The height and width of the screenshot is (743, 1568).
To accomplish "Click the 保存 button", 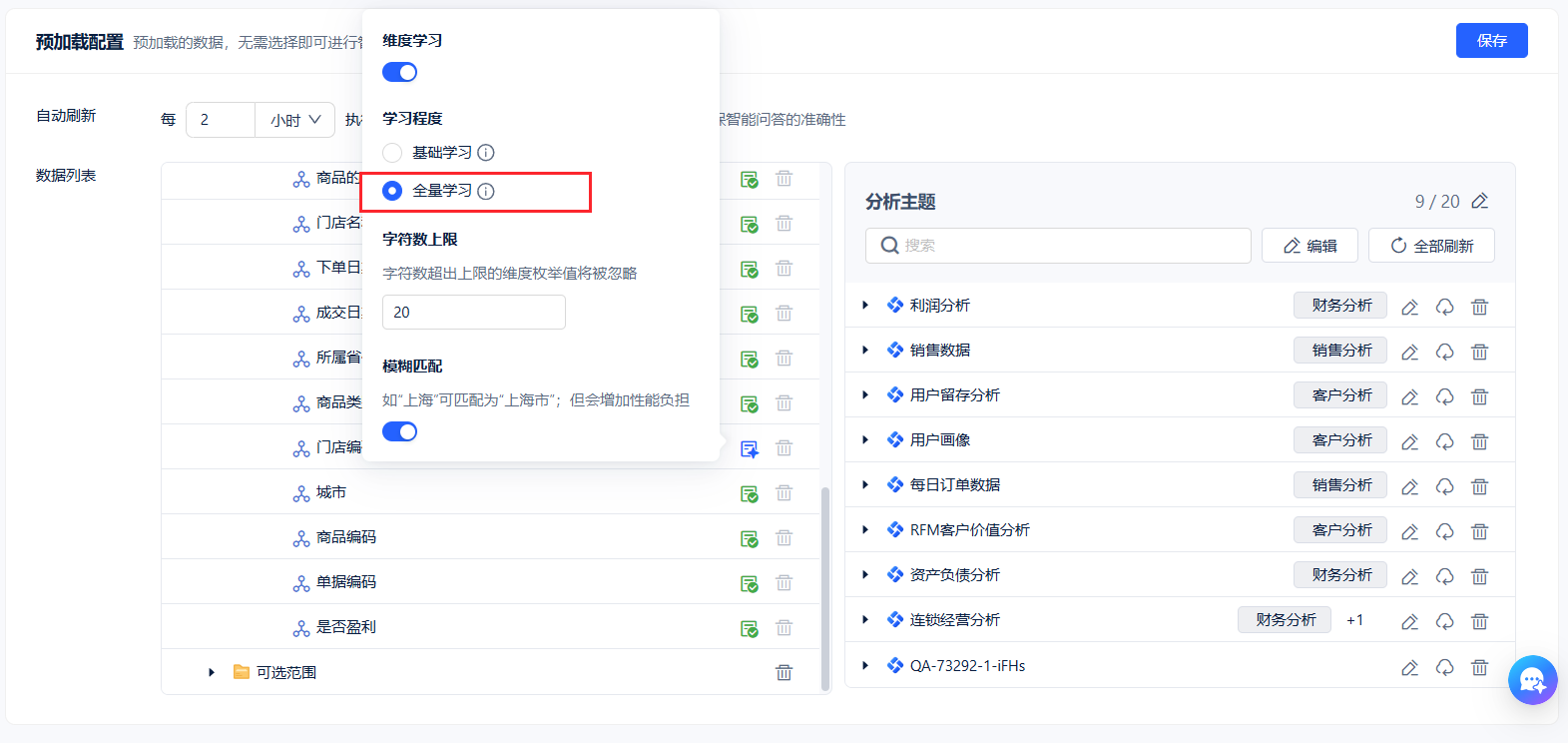I will [1491, 40].
